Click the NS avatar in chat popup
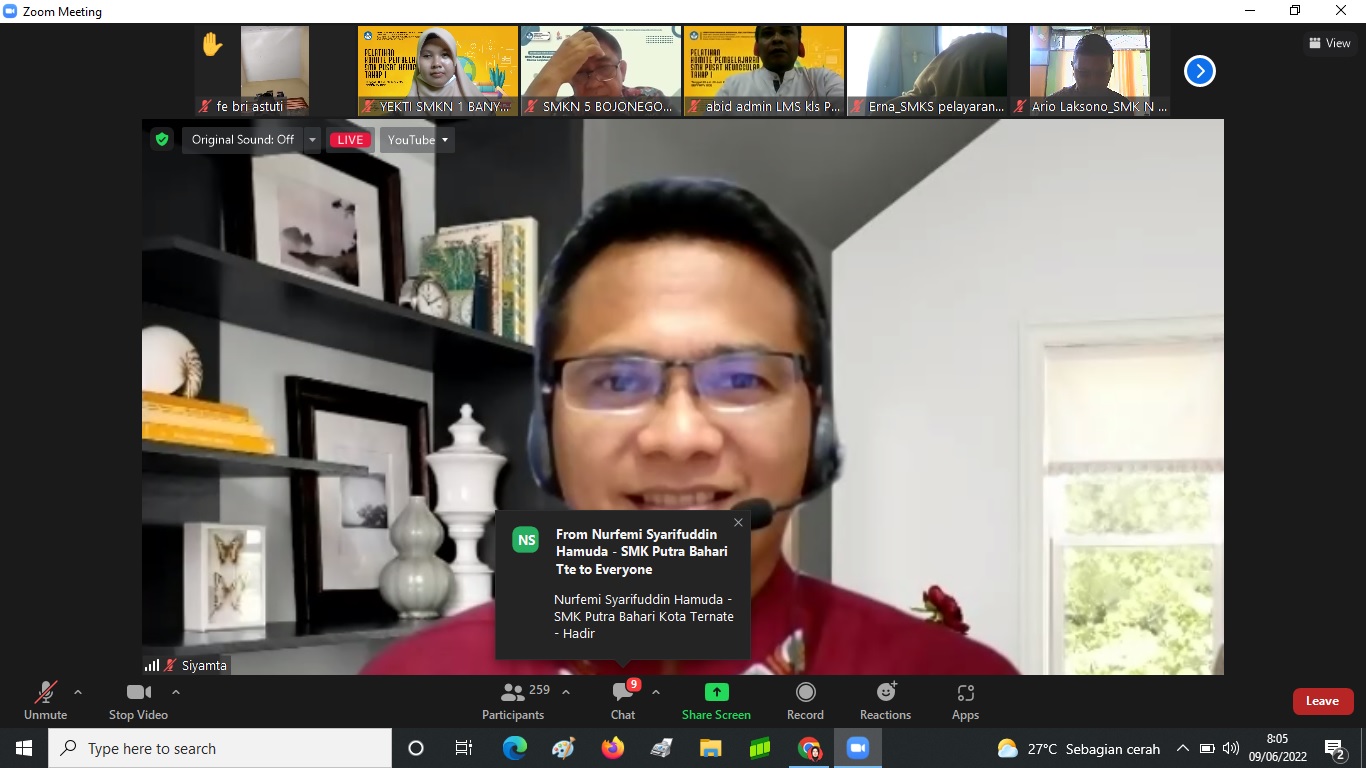The image size is (1366, 768). coord(526,540)
